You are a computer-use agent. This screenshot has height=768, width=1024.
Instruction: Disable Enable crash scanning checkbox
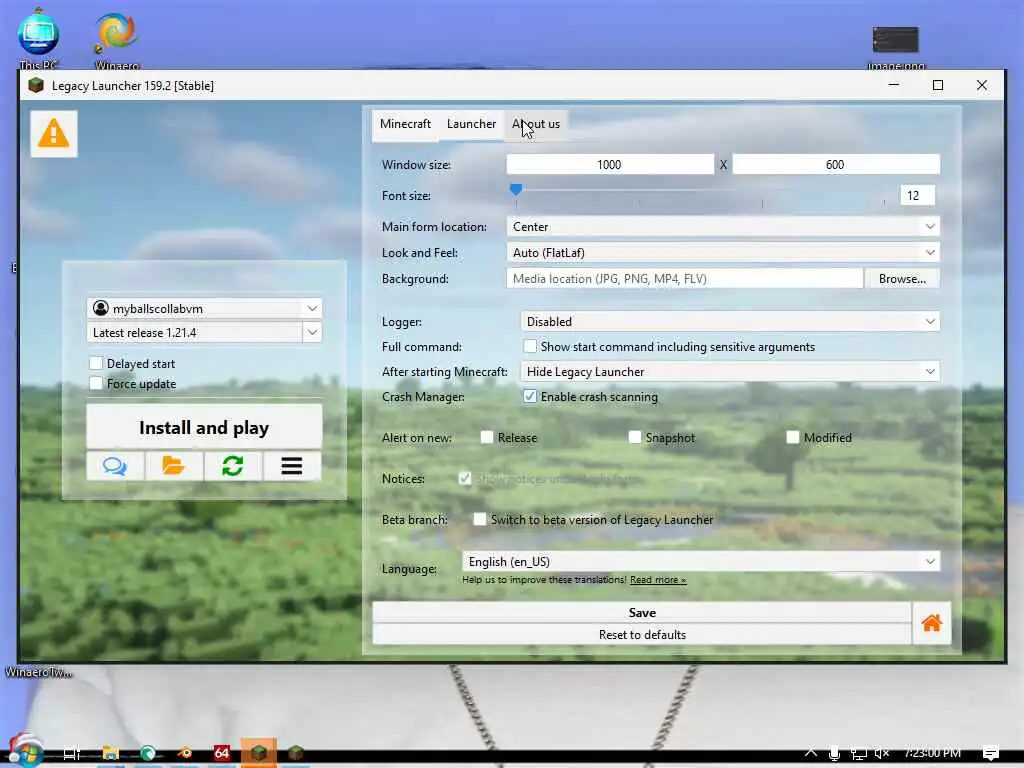pyautogui.click(x=530, y=396)
